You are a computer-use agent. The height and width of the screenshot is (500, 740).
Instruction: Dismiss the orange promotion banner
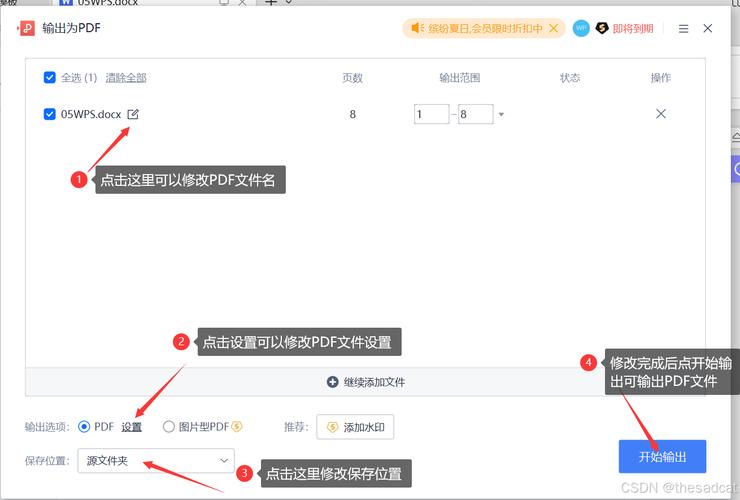(x=554, y=28)
